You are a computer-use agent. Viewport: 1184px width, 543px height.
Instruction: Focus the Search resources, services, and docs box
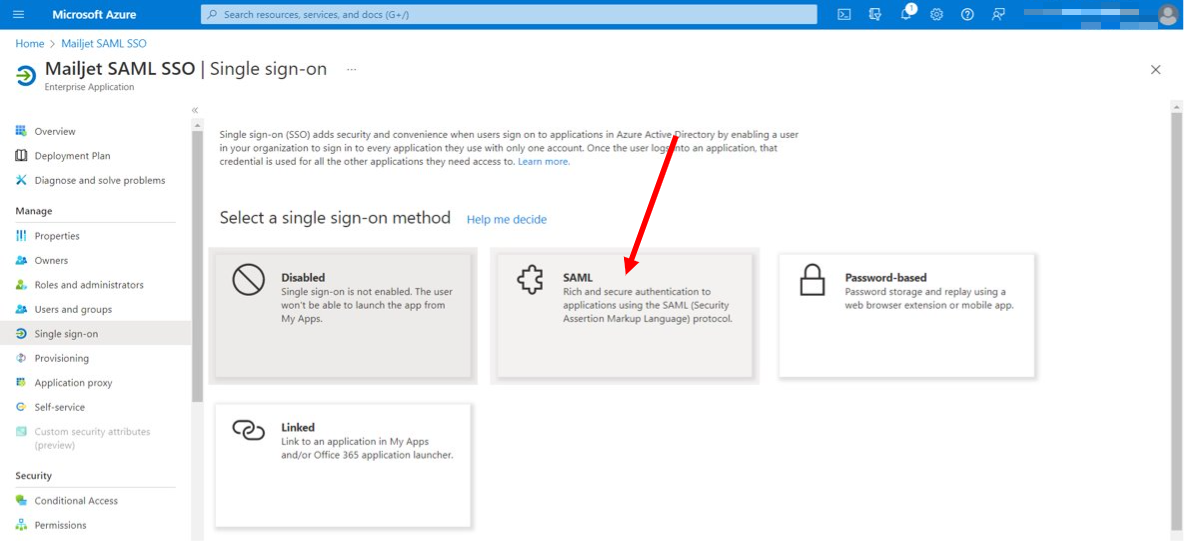pyautogui.click(x=509, y=14)
